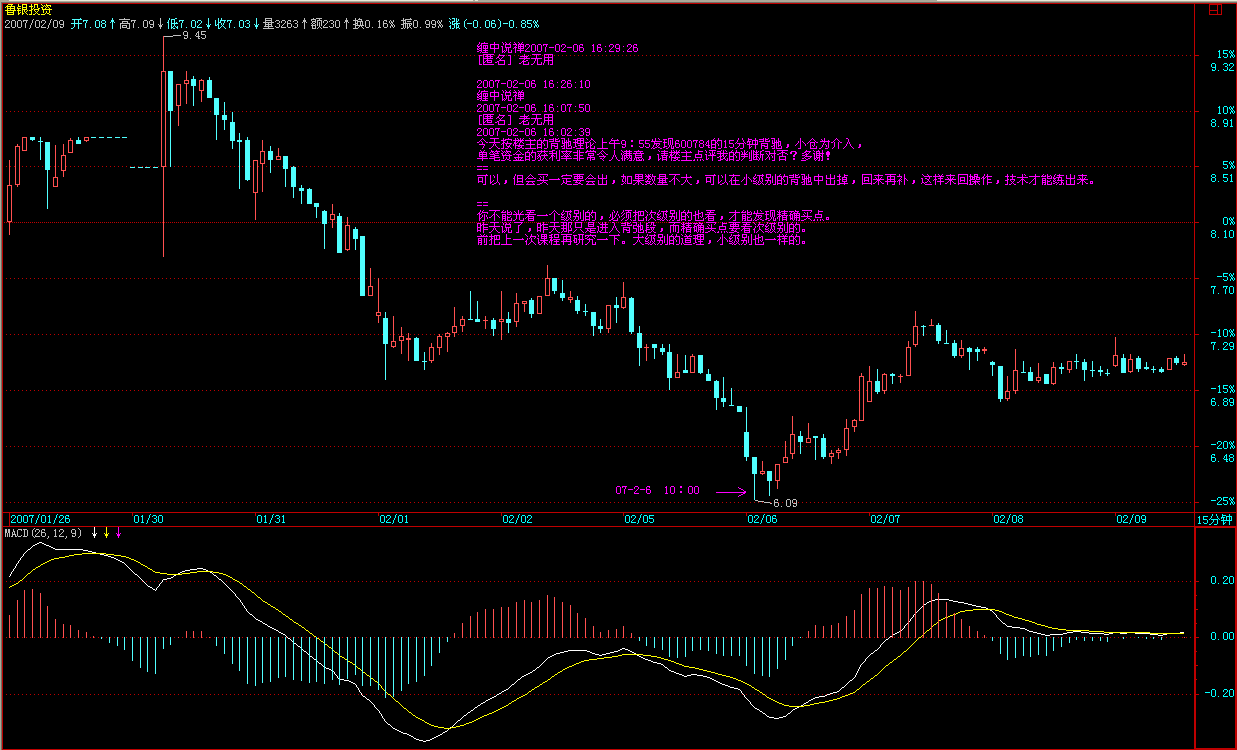This screenshot has width=1237, height=750.
Task: Click the 02/09 date on time axis
Action: pyautogui.click(x=1130, y=519)
